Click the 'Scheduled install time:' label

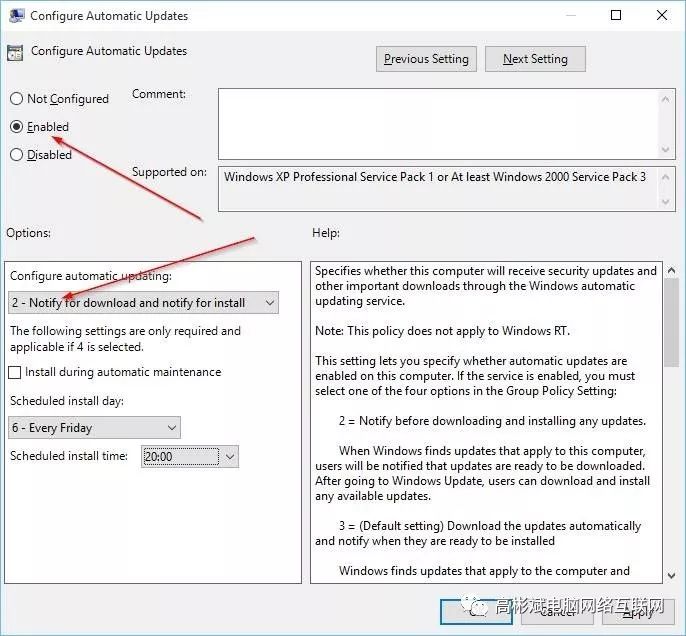(x=69, y=456)
